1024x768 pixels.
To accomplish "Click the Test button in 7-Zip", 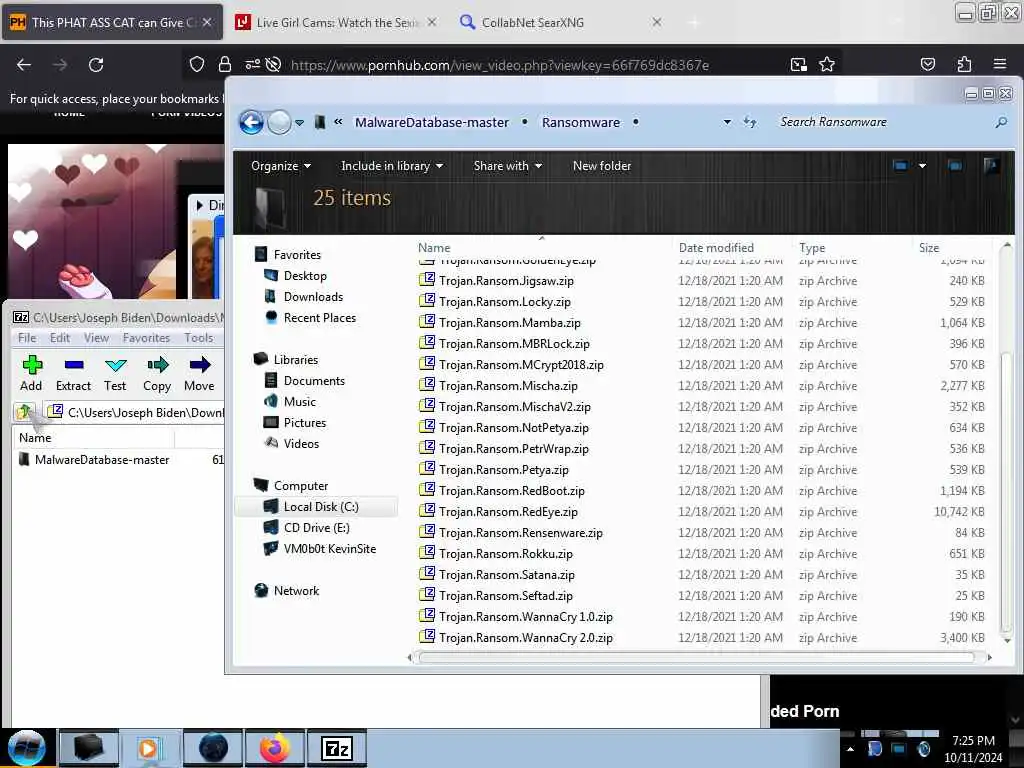I will 115,374.
